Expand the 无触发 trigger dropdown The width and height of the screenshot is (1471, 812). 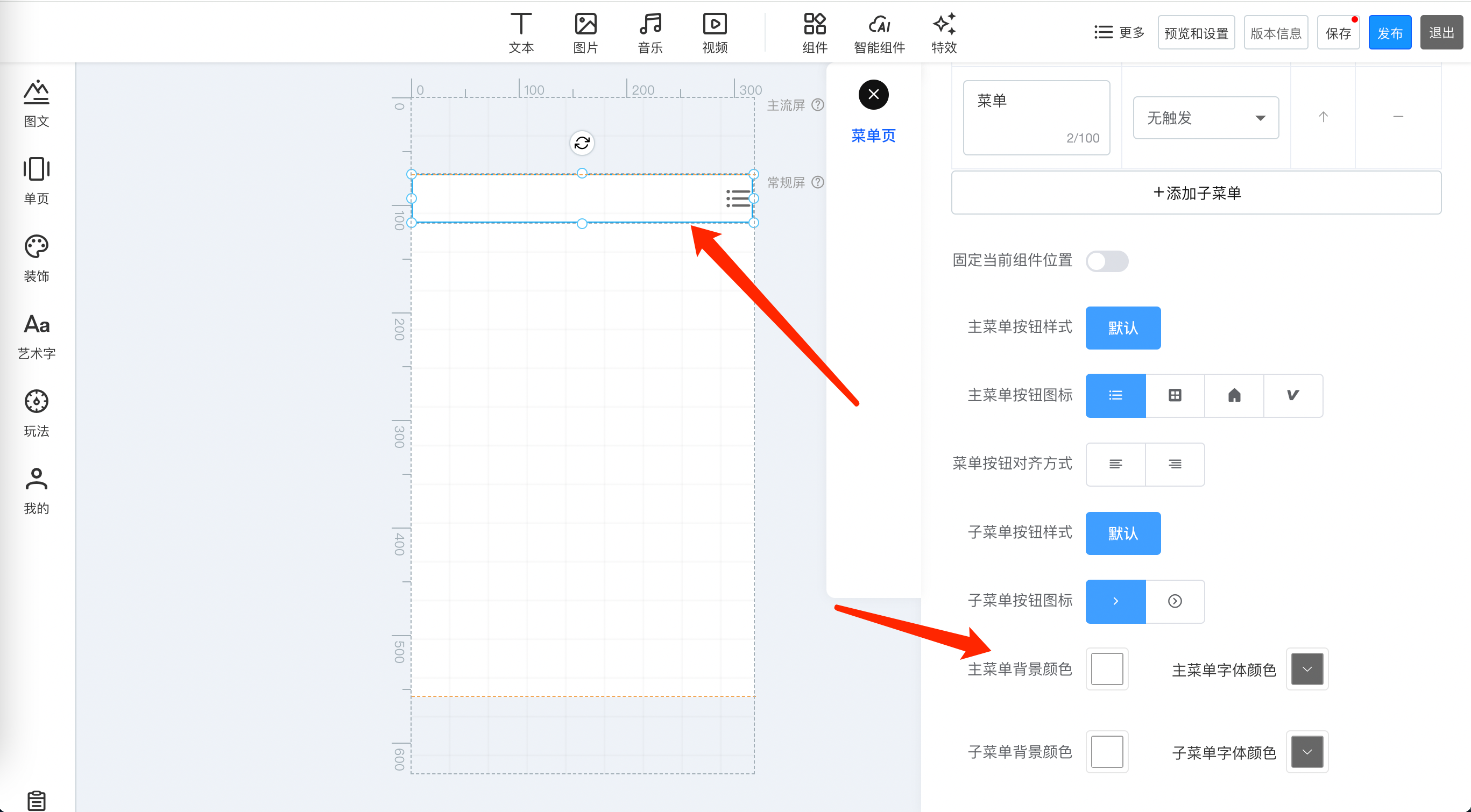pos(1205,118)
